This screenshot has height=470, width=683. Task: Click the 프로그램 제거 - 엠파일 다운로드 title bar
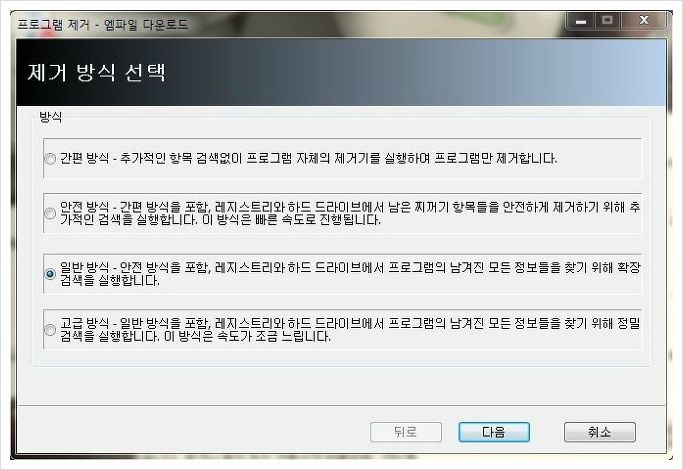point(103,24)
